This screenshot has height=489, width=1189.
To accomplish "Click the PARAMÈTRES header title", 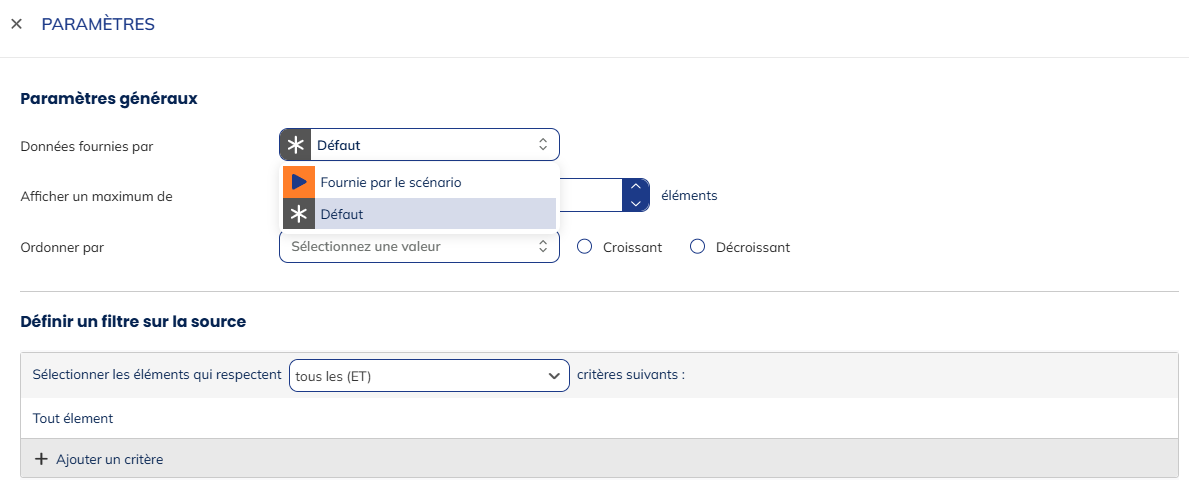I will point(98,24).
